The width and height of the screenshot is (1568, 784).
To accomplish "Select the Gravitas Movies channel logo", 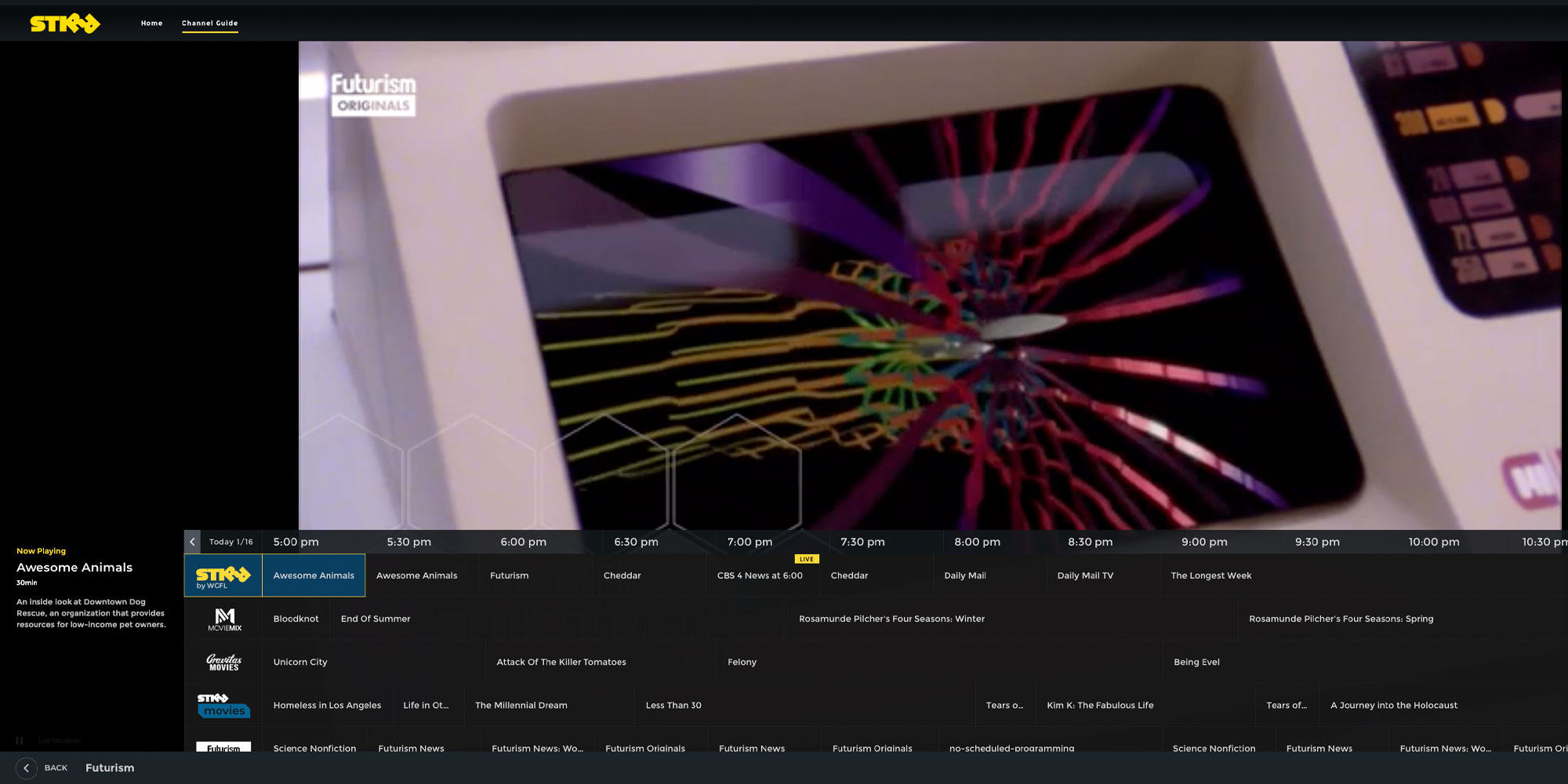I will (224, 662).
